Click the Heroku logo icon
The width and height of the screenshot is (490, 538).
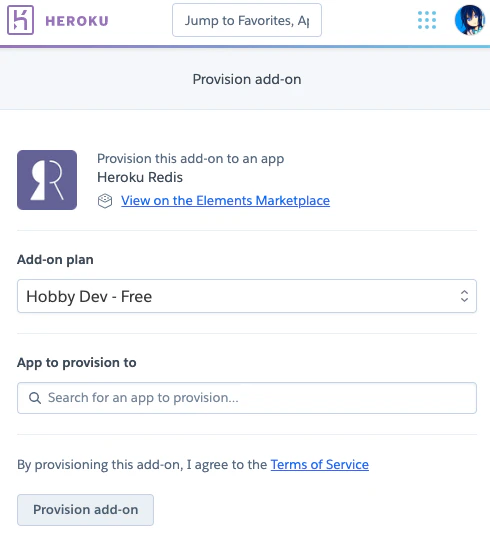click(x=20, y=20)
